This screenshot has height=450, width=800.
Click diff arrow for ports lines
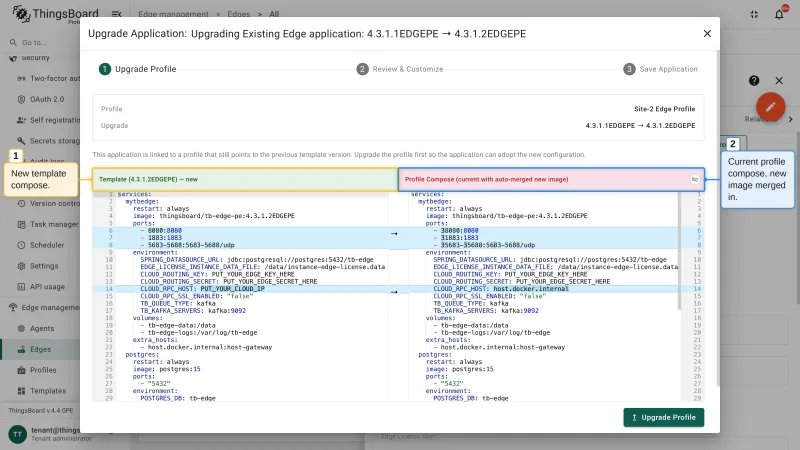click(394, 234)
